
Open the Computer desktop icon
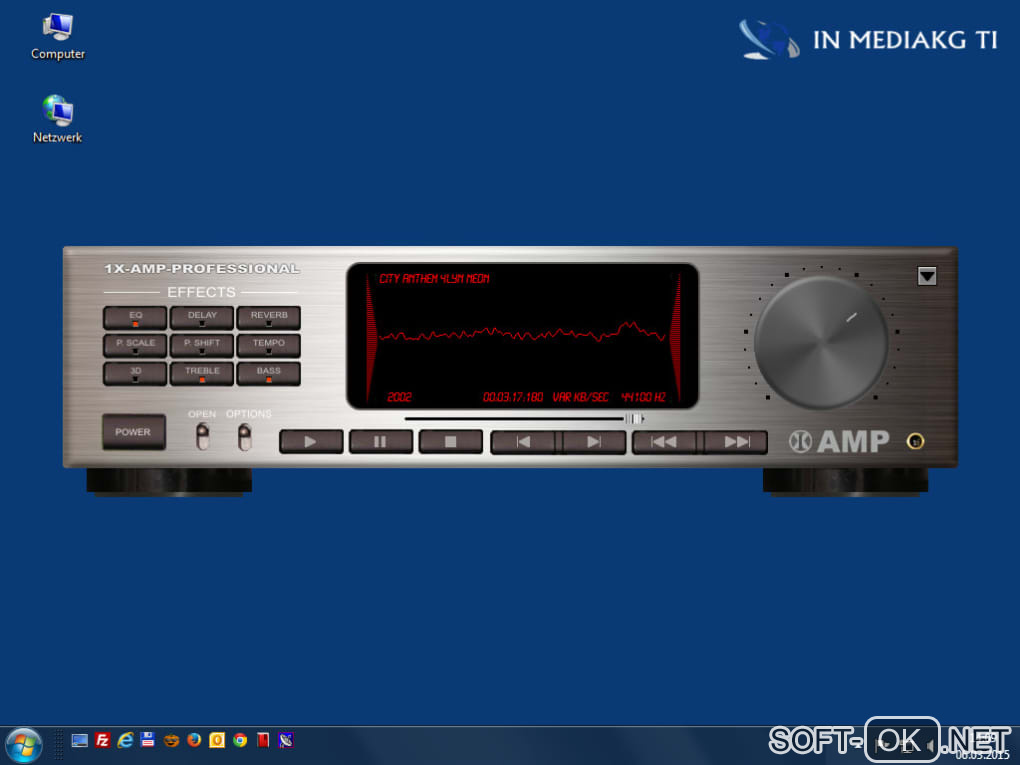pos(58,36)
